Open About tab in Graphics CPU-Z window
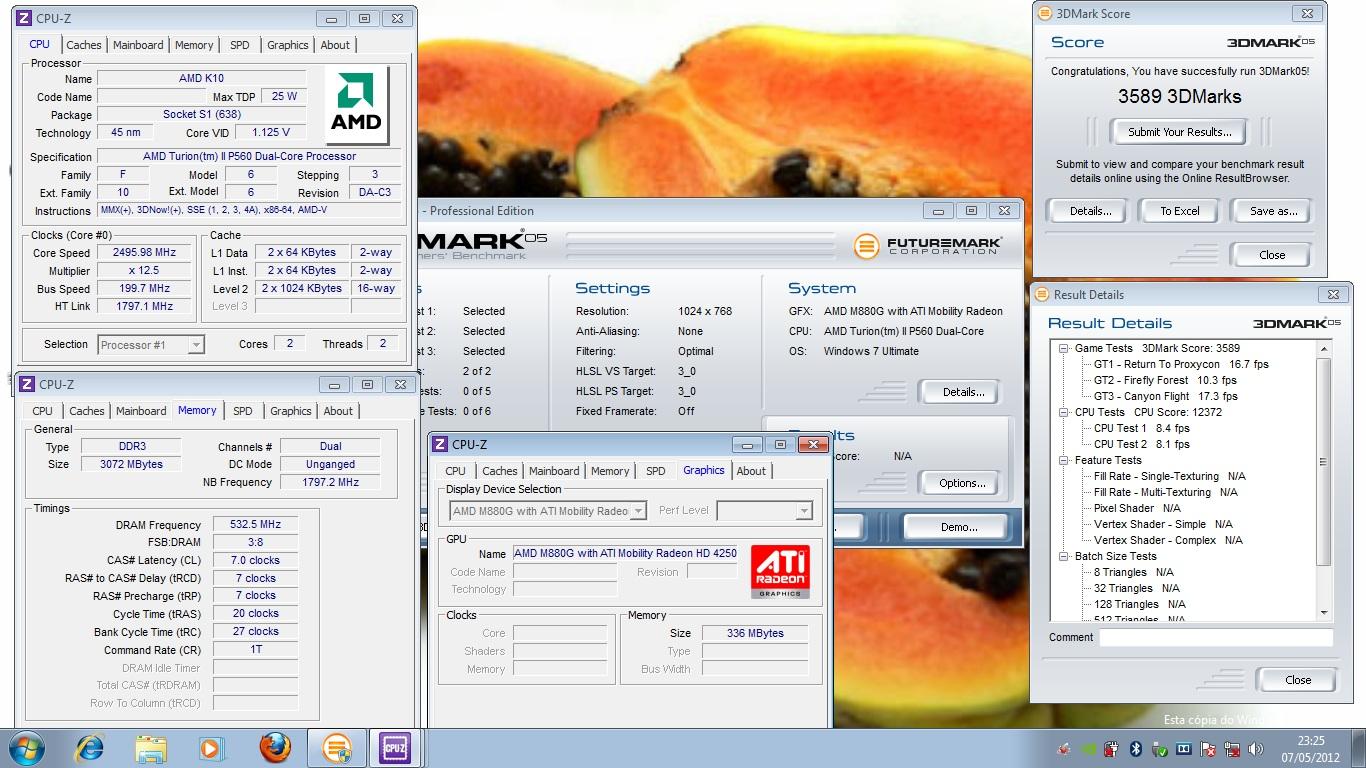 tap(751, 471)
